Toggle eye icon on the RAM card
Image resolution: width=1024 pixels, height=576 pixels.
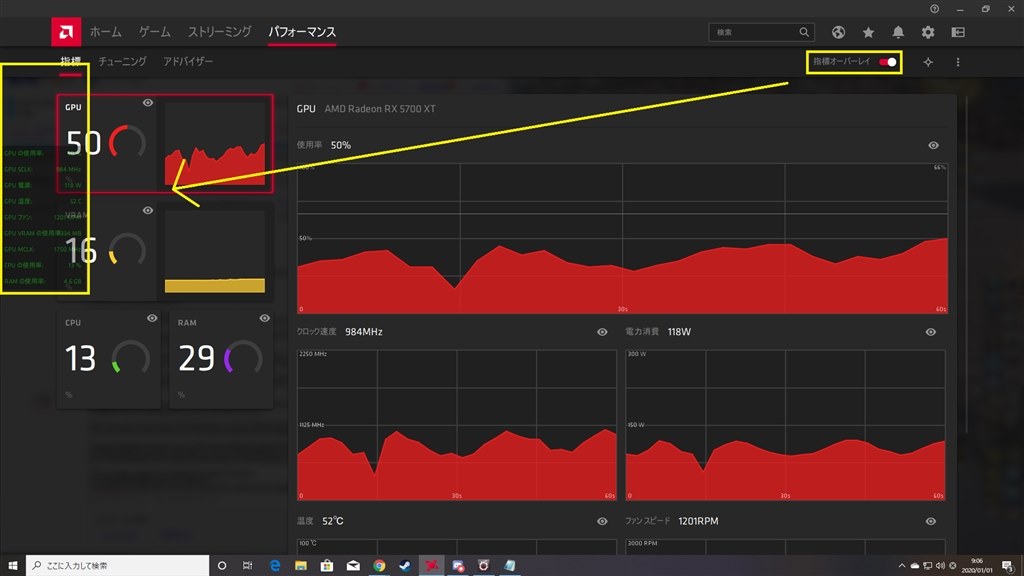pos(264,318)
